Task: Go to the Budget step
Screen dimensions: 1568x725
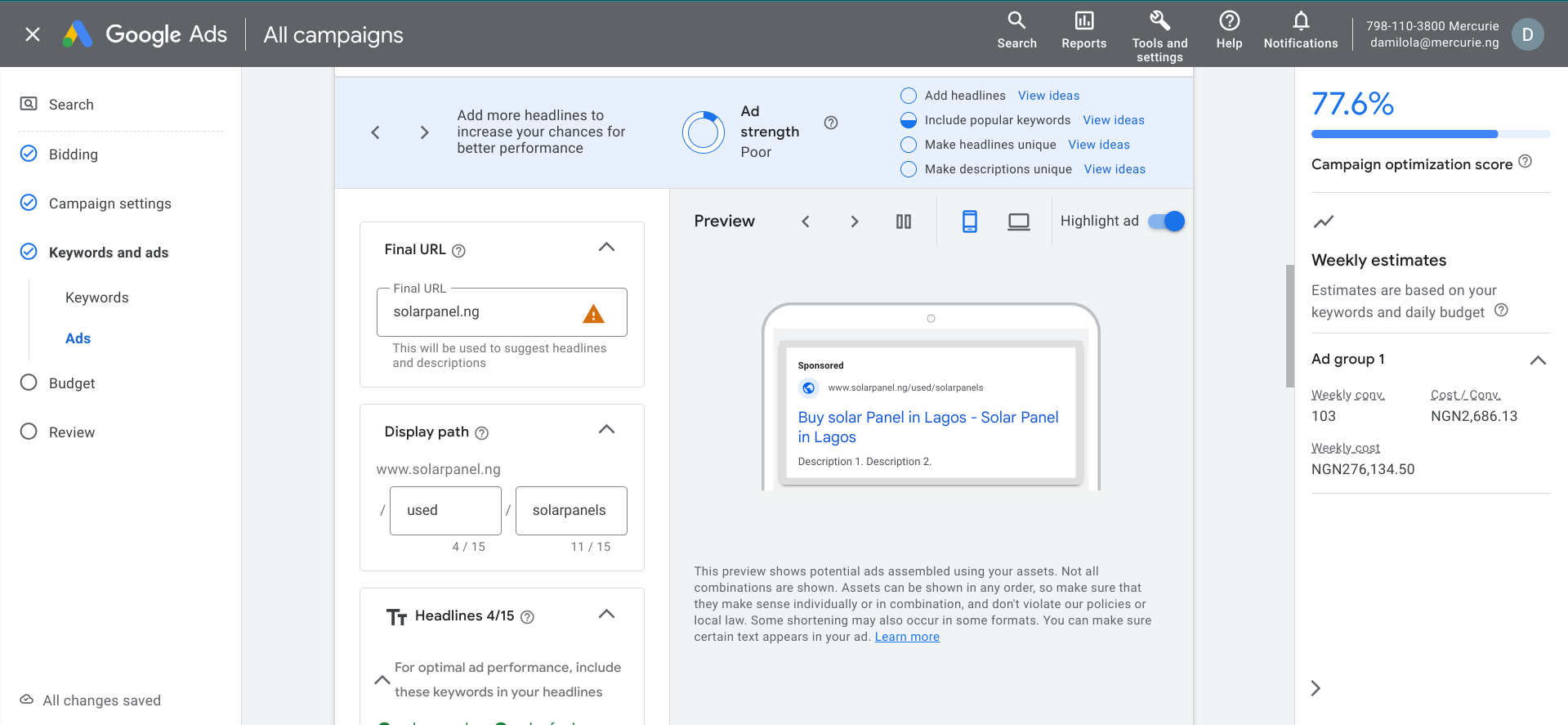Action: click(x=71, y=383)
